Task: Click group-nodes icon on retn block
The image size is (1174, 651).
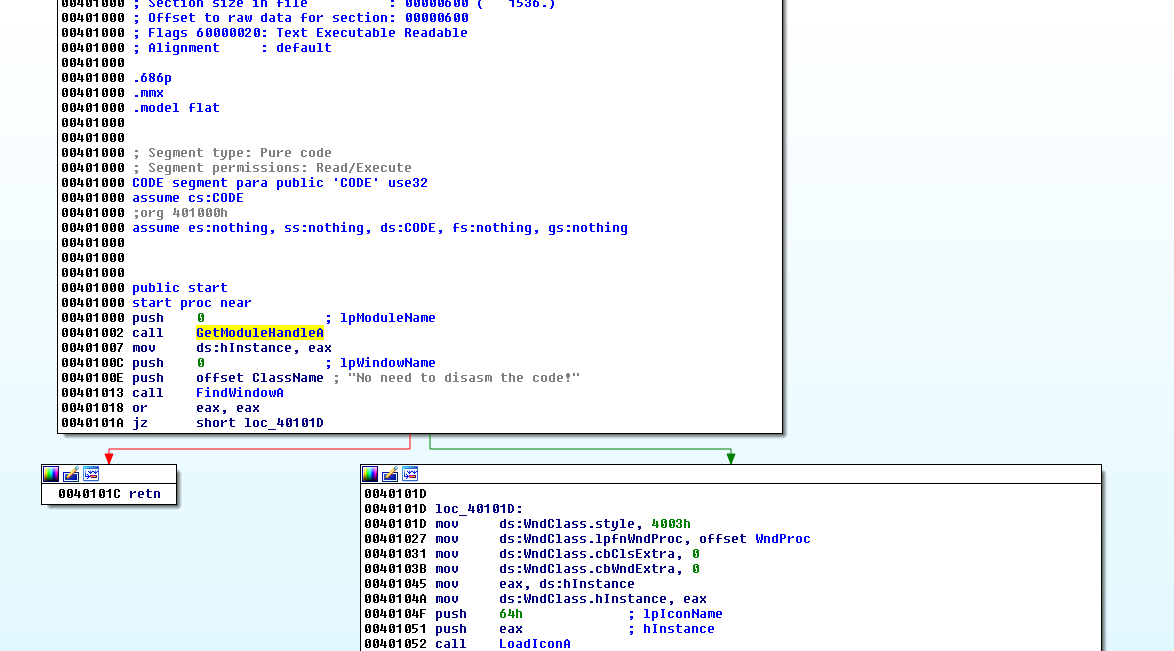Action: click(91, 474)
